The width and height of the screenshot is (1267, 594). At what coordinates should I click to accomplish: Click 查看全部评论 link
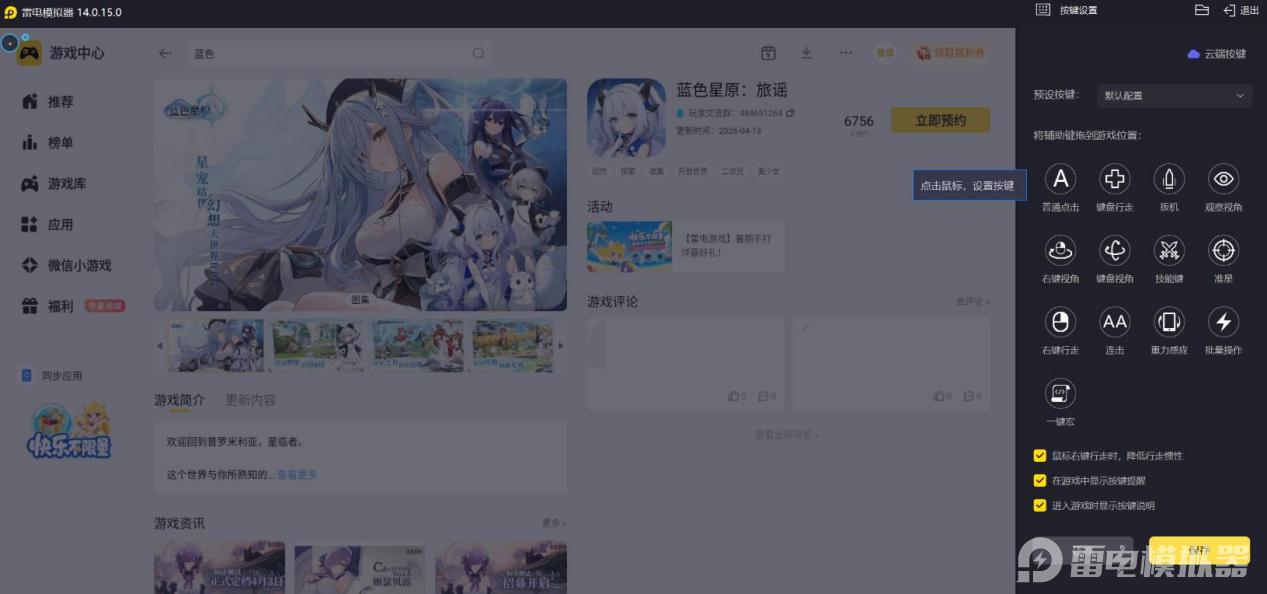[787, 435]
